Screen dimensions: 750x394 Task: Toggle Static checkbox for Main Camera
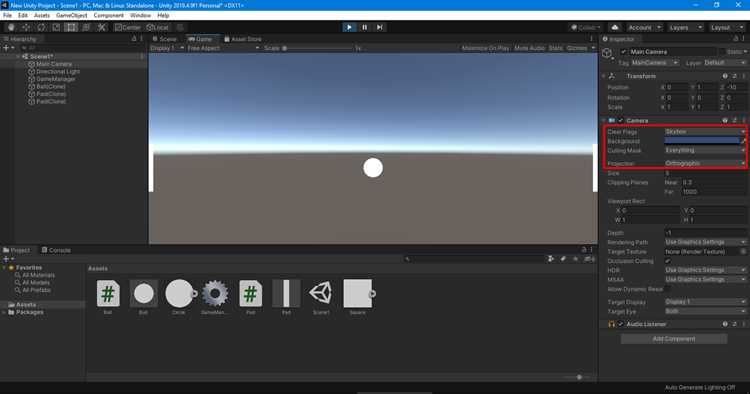click(x=722, y=52)
